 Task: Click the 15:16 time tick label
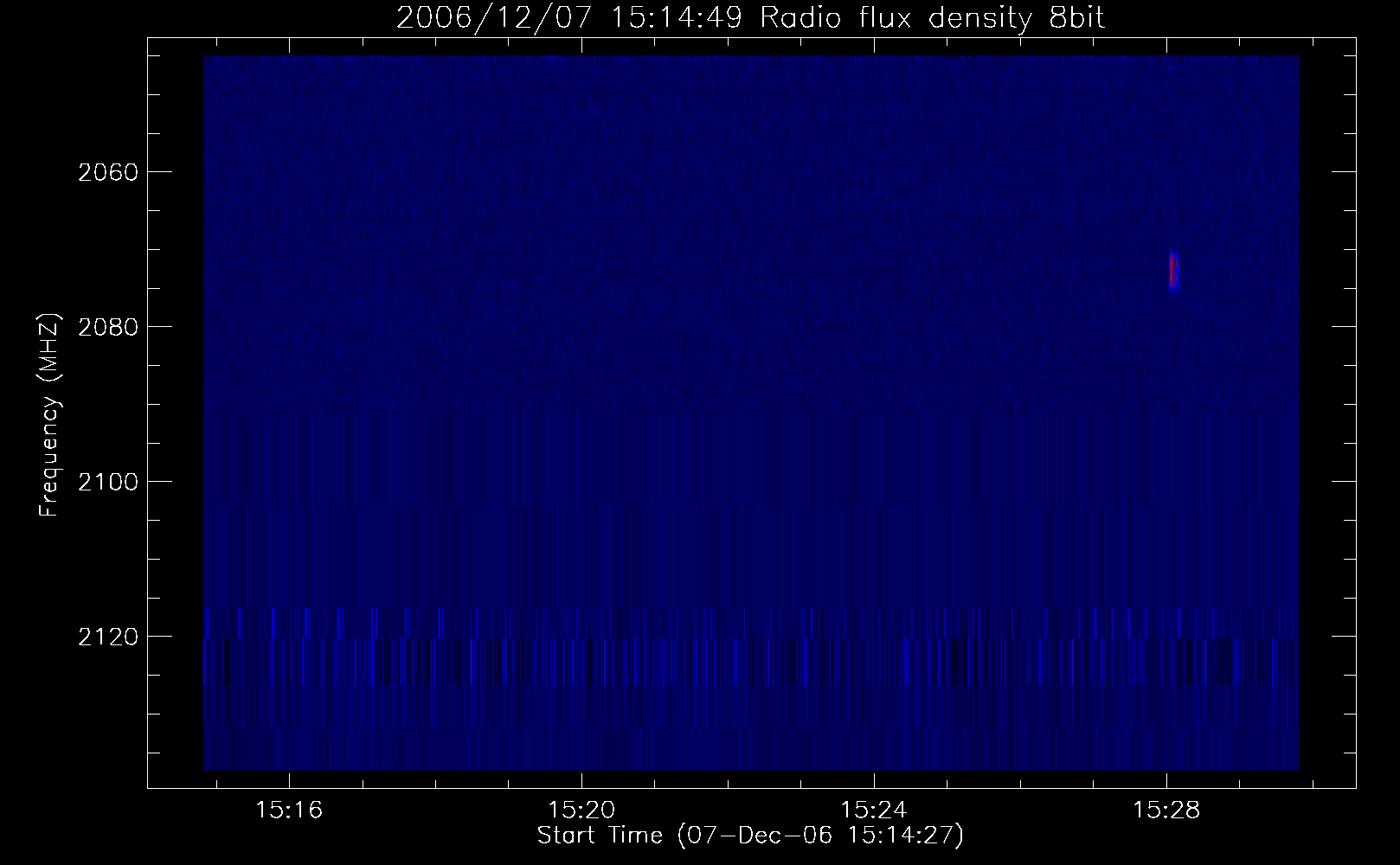coord(290,811)
